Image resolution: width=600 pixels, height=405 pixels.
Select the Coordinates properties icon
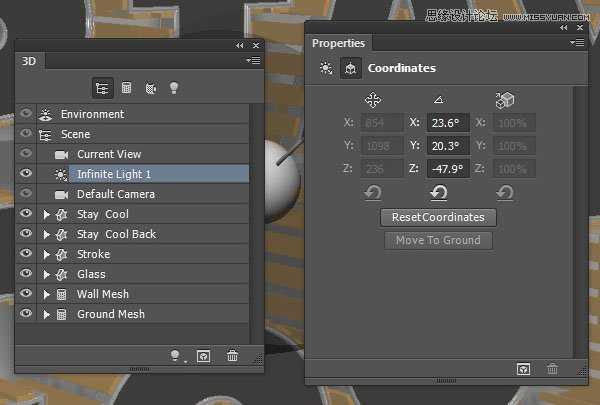click(x=351, y=69)
